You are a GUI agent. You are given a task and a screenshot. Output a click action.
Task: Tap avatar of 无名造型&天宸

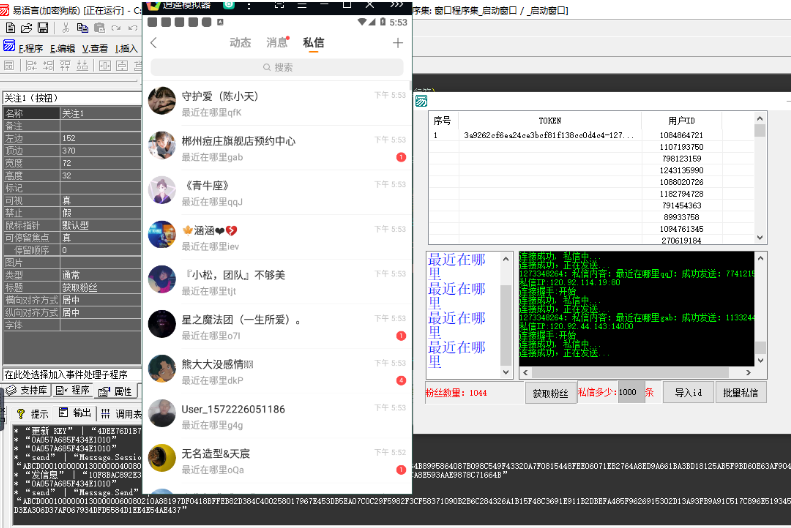point(162,458)
